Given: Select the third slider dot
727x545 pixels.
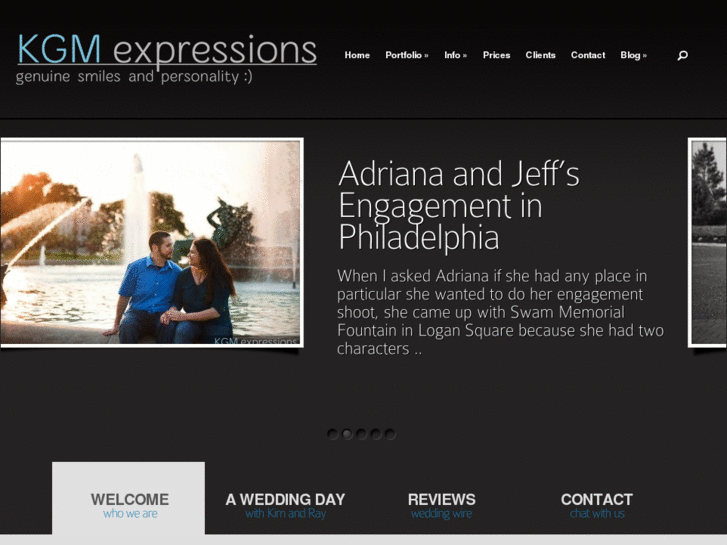Looking at the screenshot, I should point(361,434).
